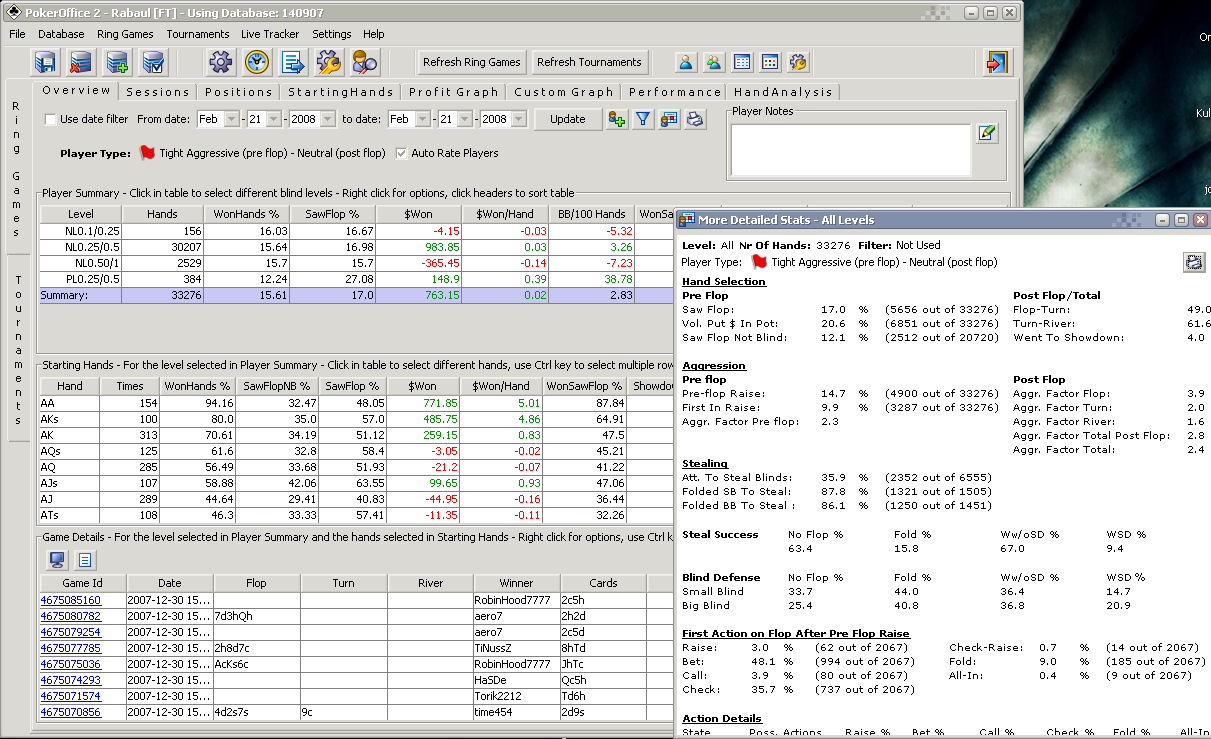Open the From date month dropdown
The width and height of the screenshot is (1211, 739).
(232, 119)
